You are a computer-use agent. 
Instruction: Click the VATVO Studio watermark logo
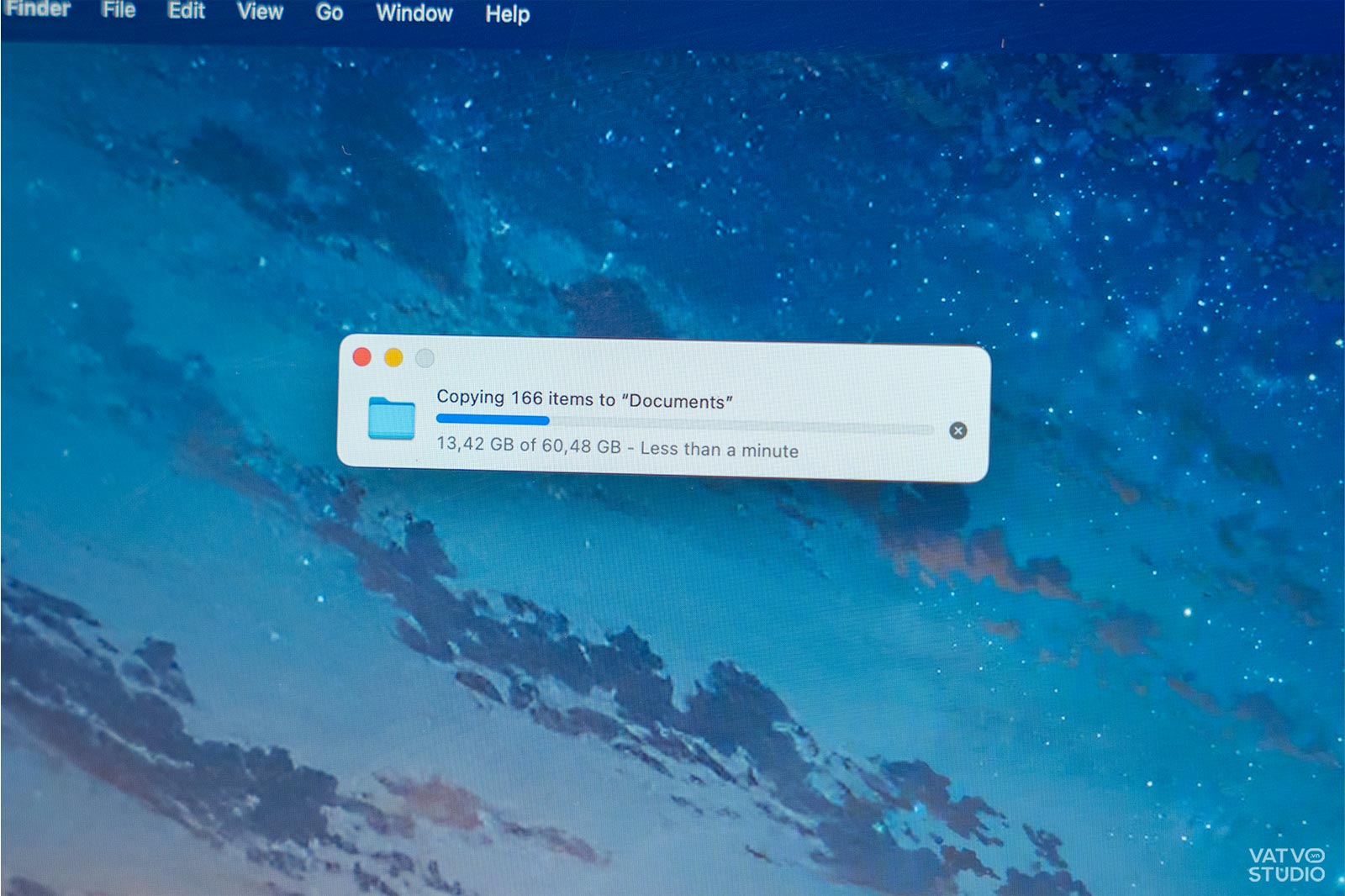coord(1286,864)
